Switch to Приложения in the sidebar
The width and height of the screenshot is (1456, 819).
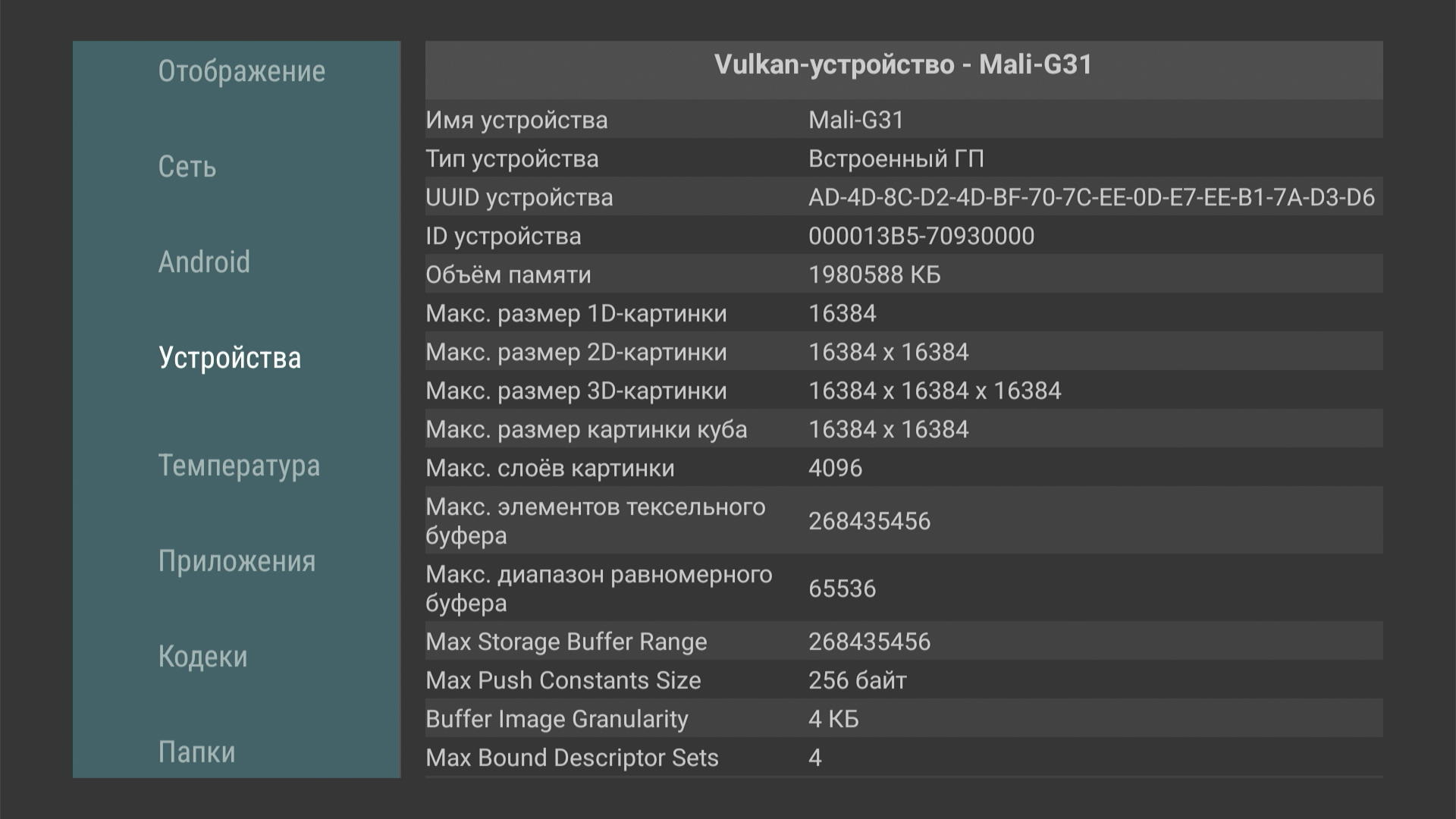coord(237,561)
